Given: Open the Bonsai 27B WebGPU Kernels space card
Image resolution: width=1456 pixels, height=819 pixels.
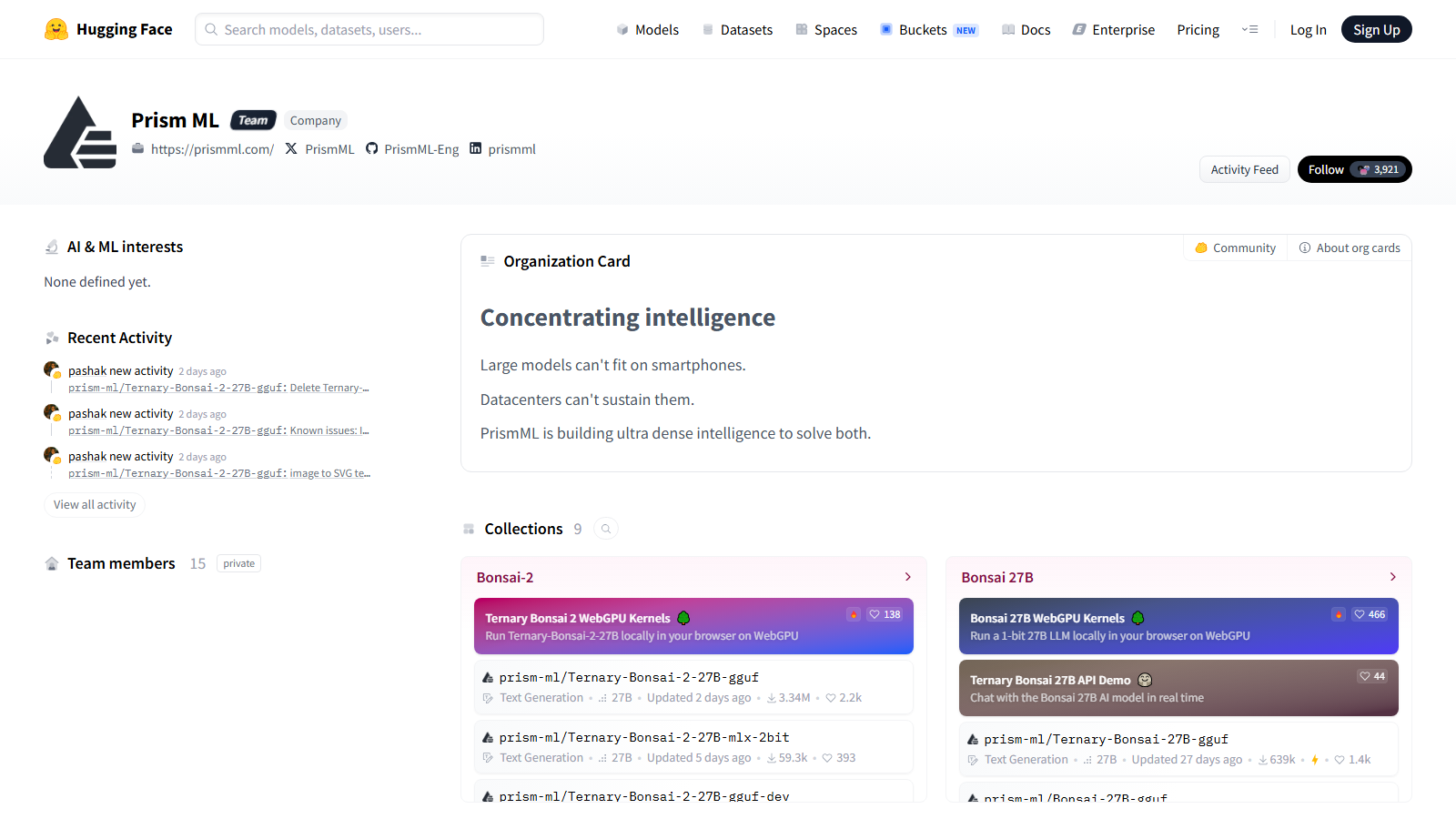Looking at the screenshot, I should tap(1178, 626).
